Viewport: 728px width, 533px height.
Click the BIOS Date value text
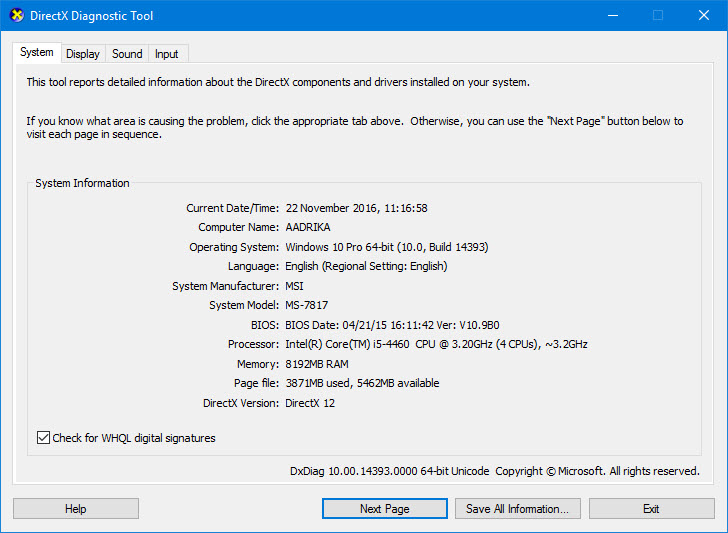[392, 325]
